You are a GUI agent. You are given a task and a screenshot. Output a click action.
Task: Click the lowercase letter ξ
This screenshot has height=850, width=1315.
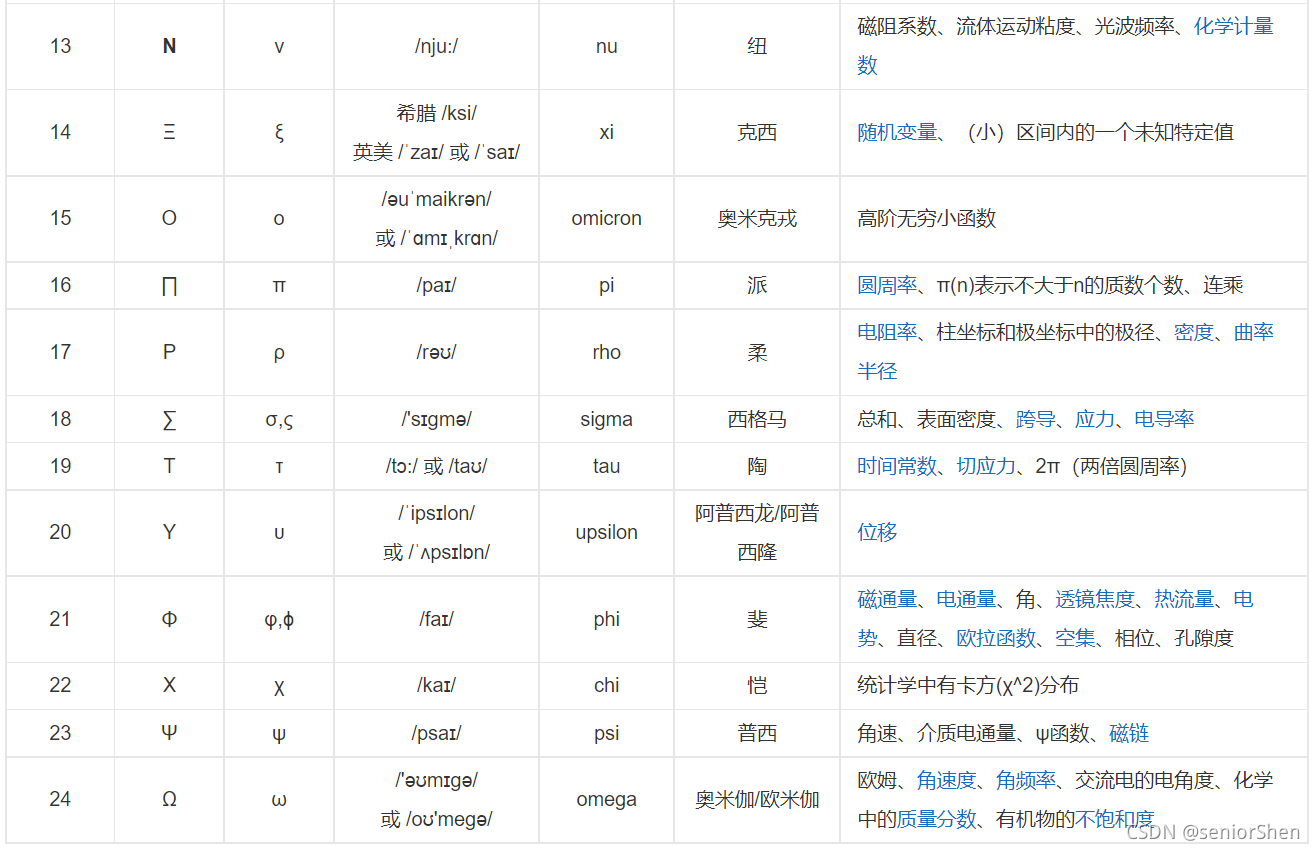click(x=279, y=133)
